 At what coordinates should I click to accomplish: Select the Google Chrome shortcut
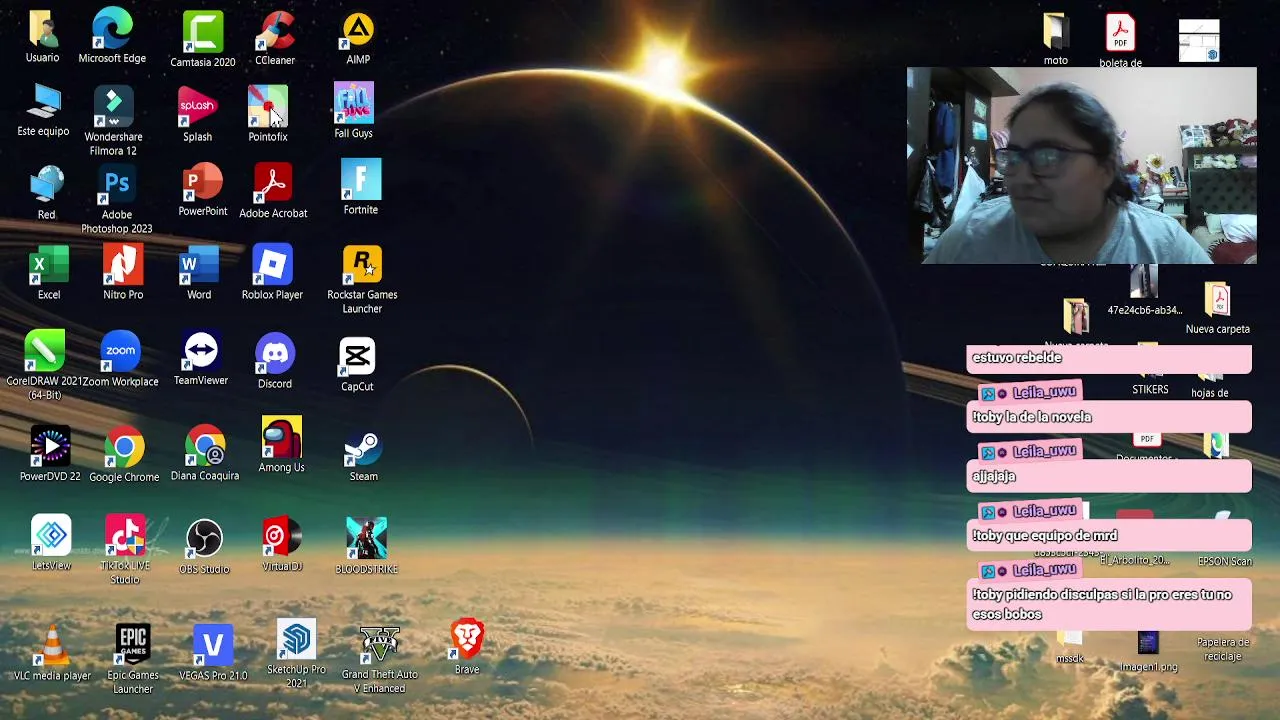tap(124, 447)
